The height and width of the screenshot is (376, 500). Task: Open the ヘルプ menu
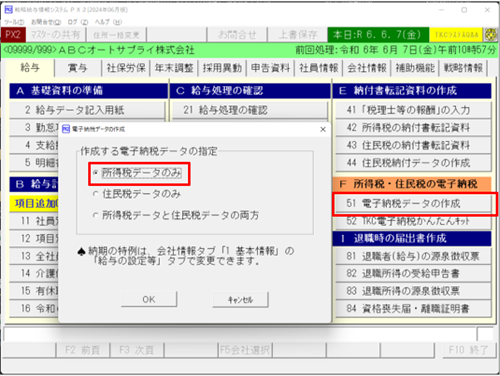pos(108,22)
